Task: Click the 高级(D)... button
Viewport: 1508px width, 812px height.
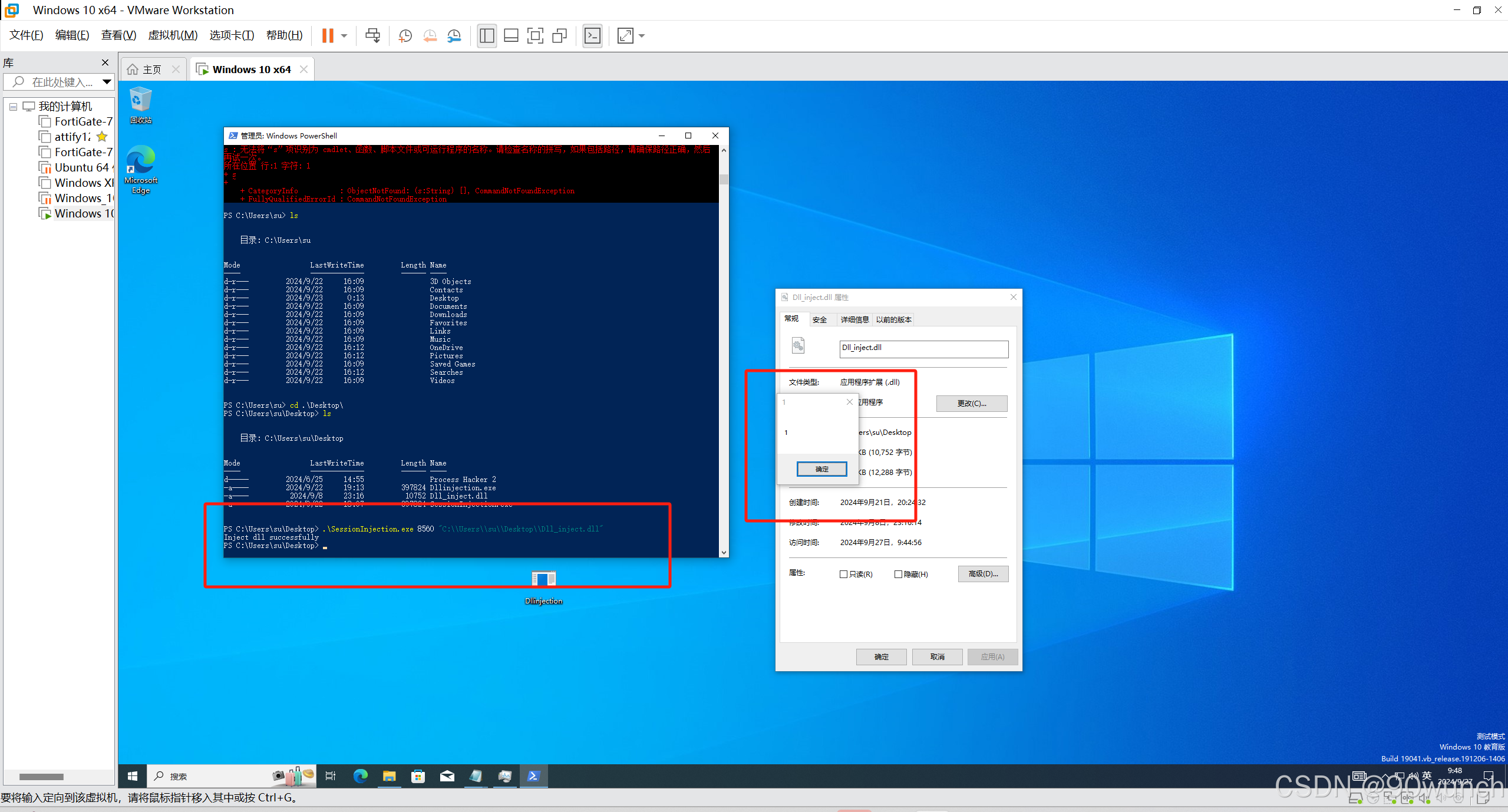Action: pyautogui.click(x=982, y=574)
